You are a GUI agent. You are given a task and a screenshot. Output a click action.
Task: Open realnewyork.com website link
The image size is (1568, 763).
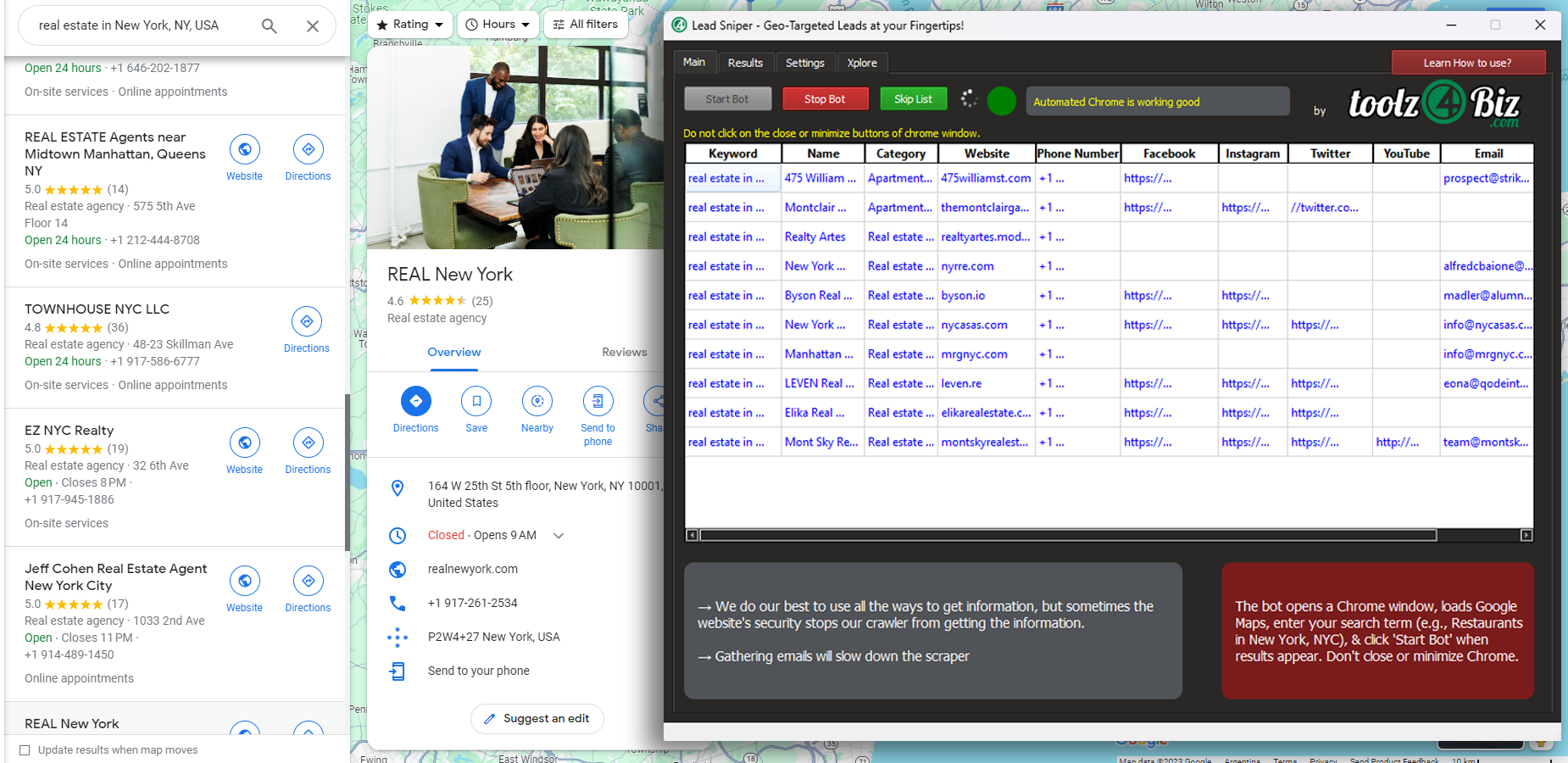473,570
